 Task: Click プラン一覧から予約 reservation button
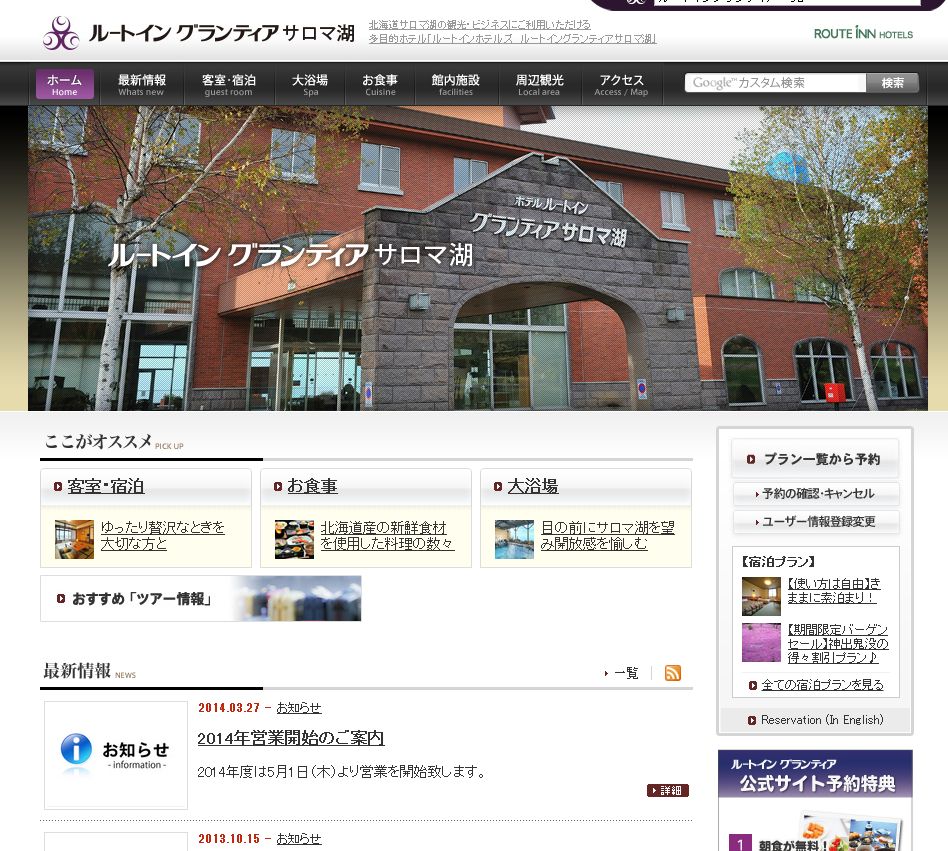tap(815, 459)
